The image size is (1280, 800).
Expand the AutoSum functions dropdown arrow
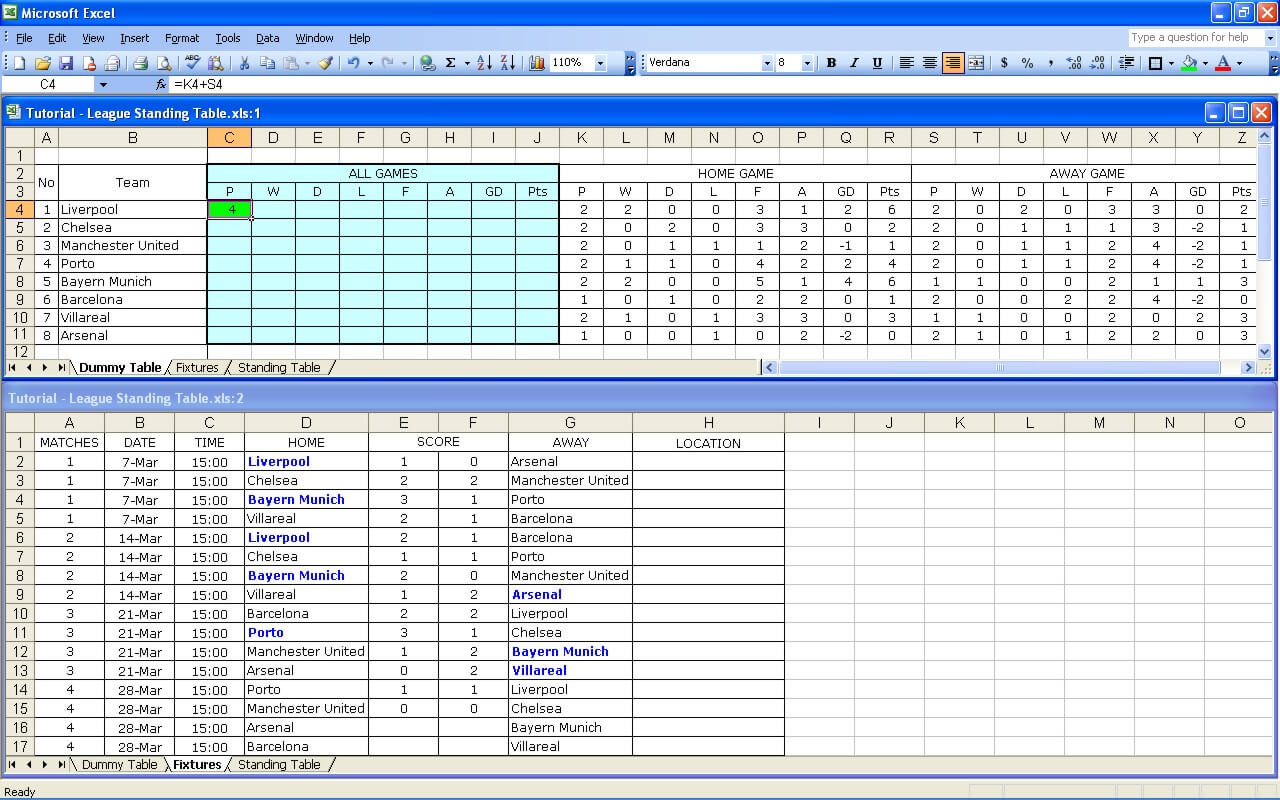pos(466,63)
